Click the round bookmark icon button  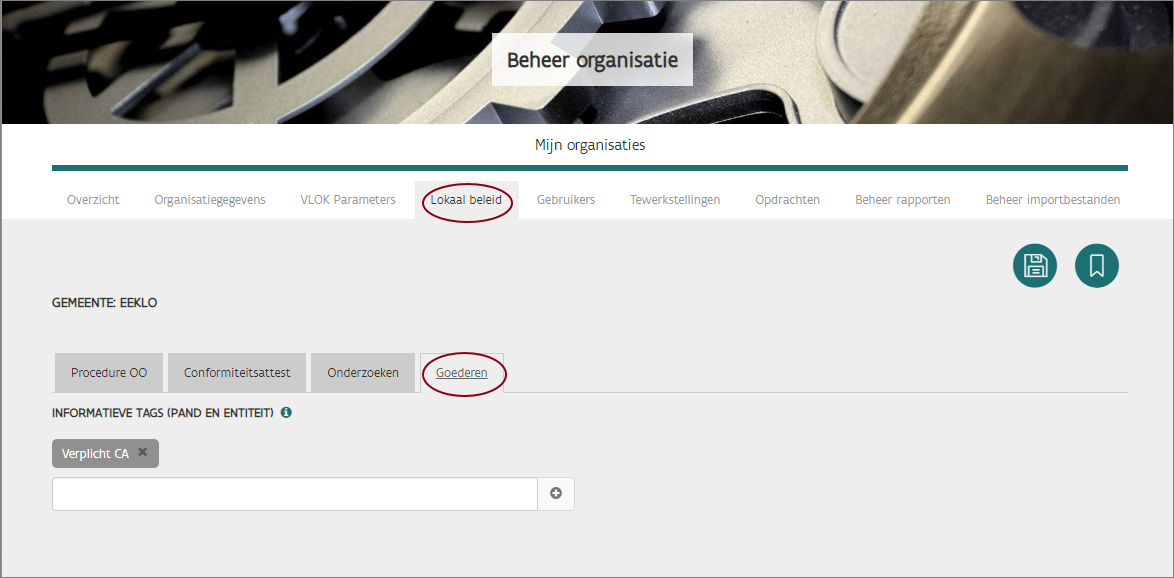(1096, 266)
